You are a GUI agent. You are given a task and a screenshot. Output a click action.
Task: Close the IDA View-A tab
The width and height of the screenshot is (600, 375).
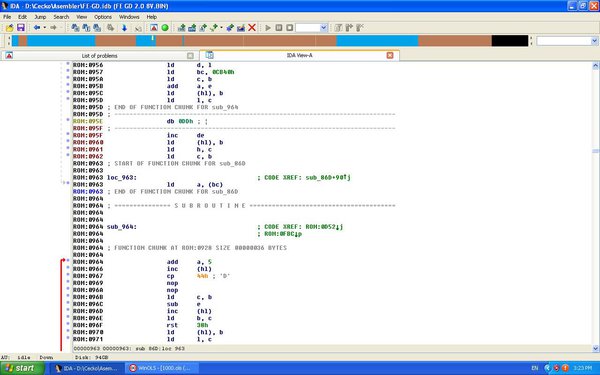[390, 55]
